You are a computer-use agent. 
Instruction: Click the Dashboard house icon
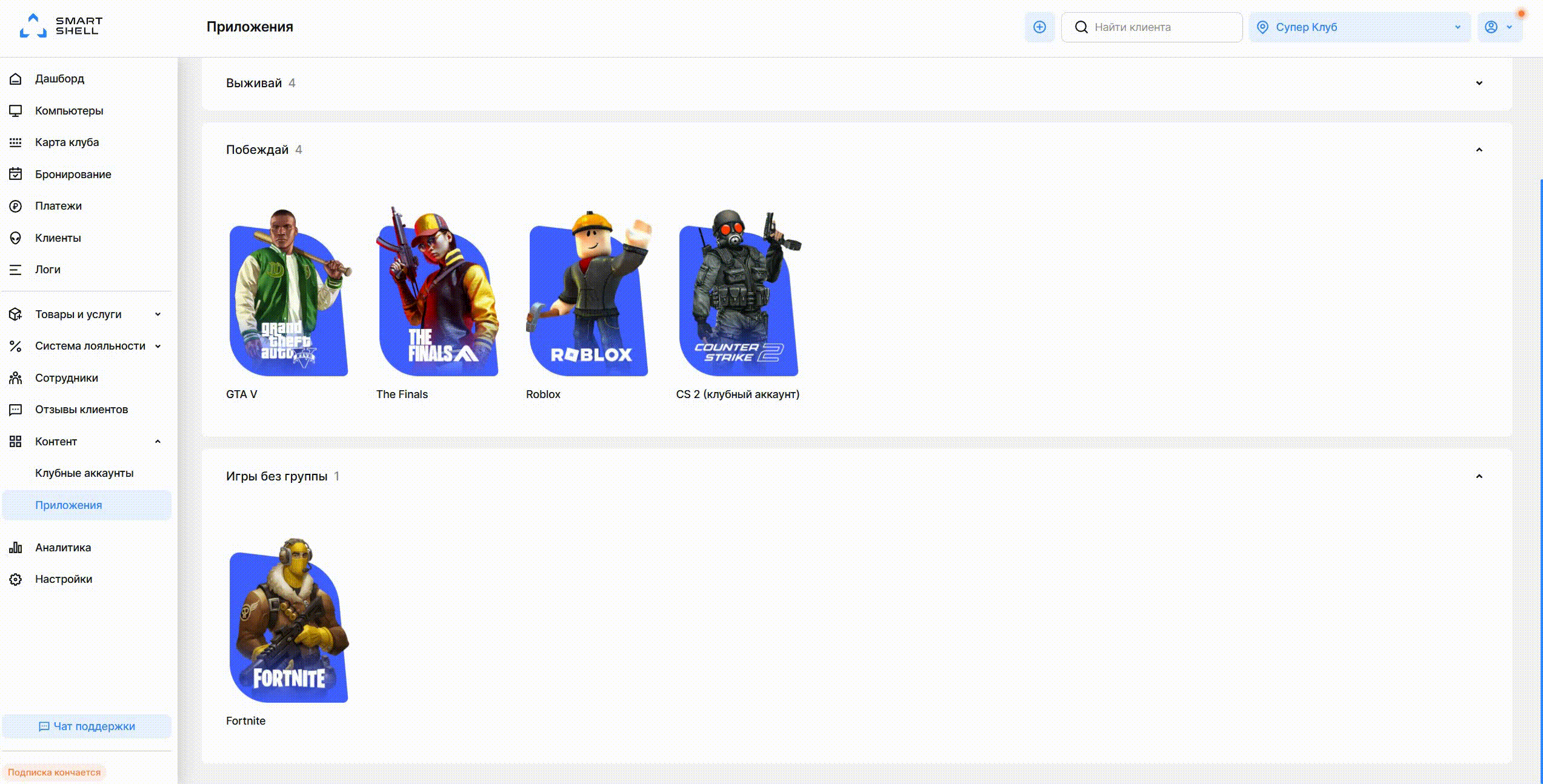coord(16,79)
